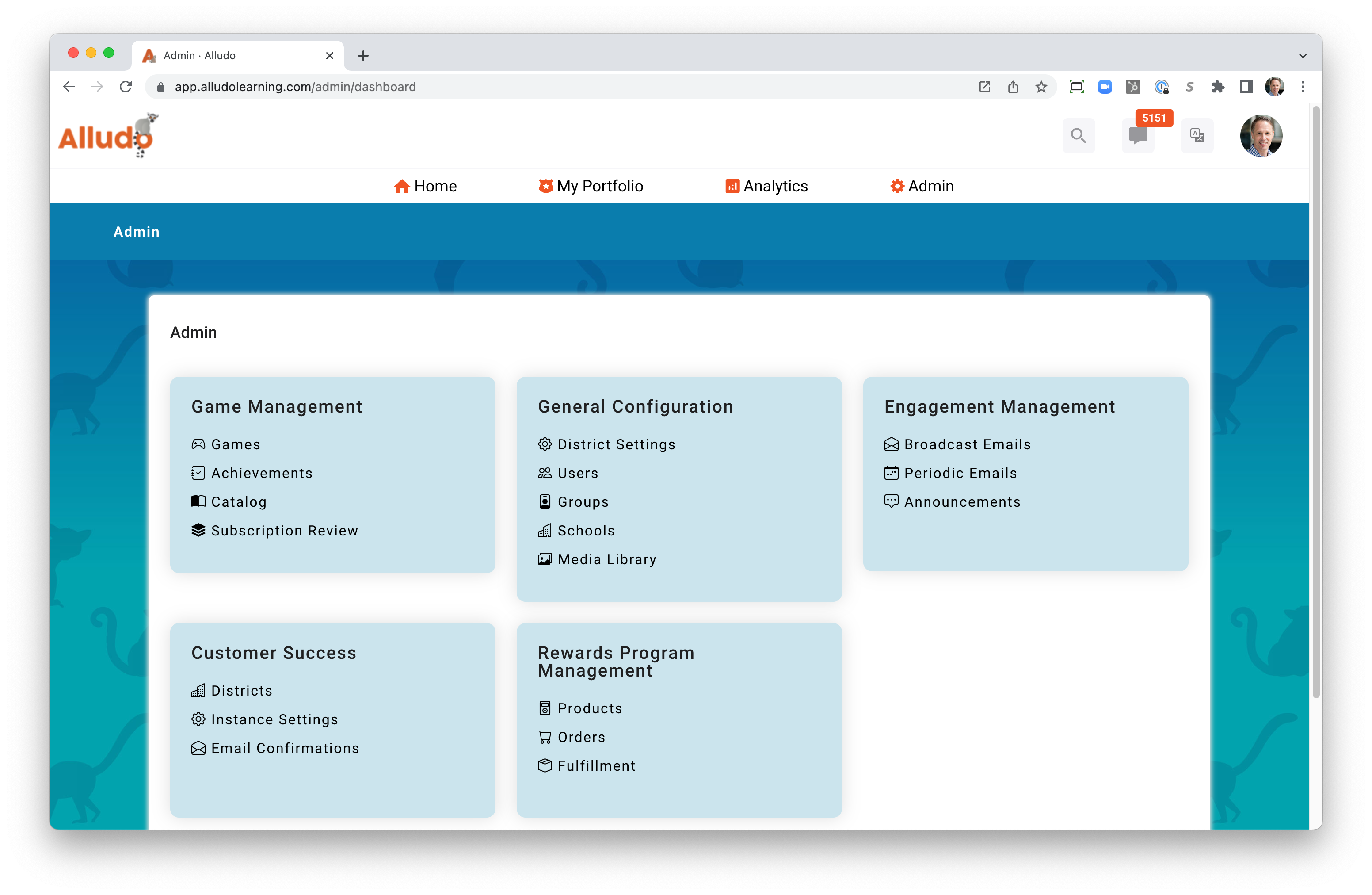Expand the tab search chevron
This screenshot has width=1372, height=895.
[1303, 56]
